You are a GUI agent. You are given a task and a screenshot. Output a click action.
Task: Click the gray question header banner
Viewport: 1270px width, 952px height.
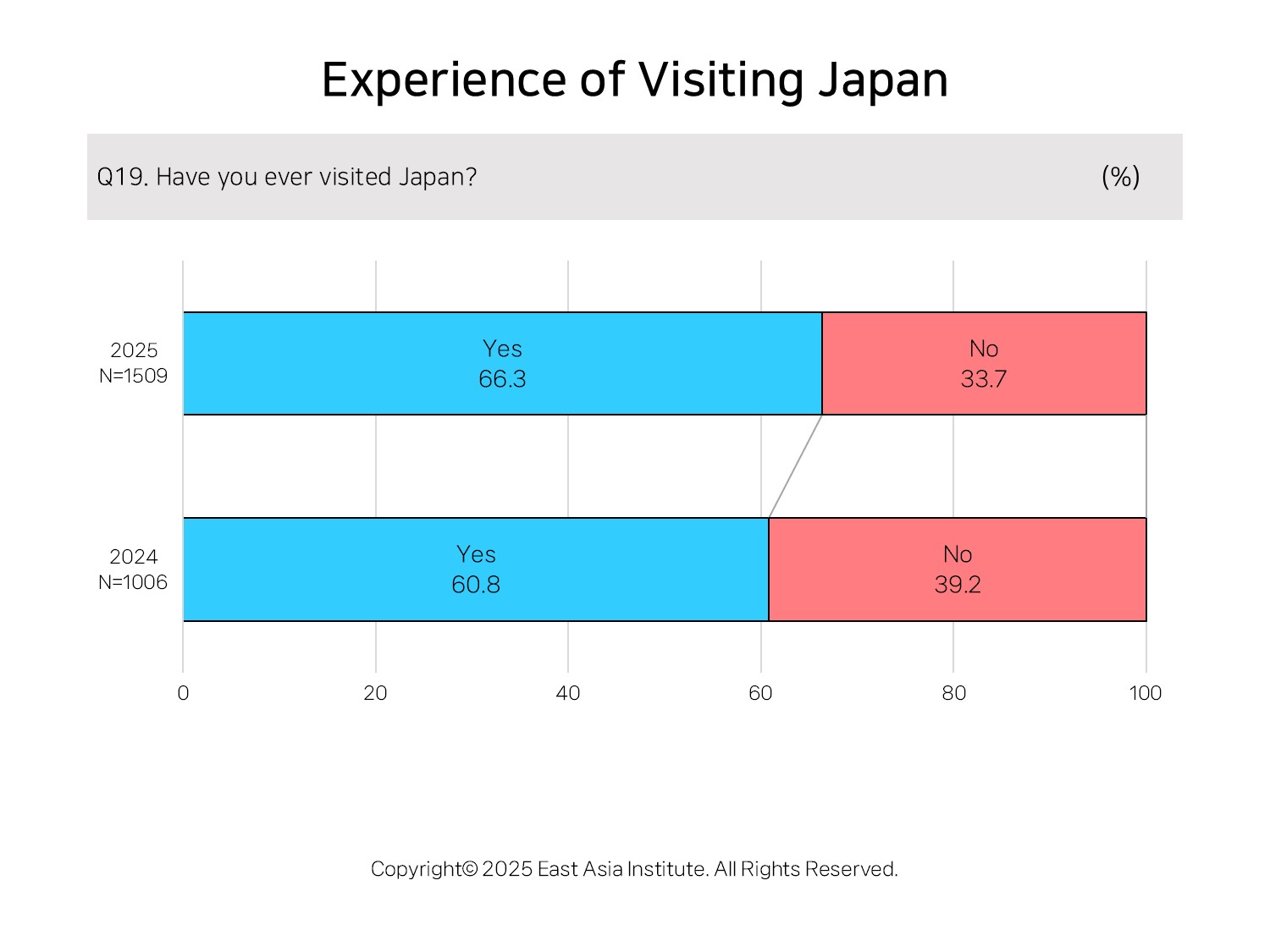[634, 177]
